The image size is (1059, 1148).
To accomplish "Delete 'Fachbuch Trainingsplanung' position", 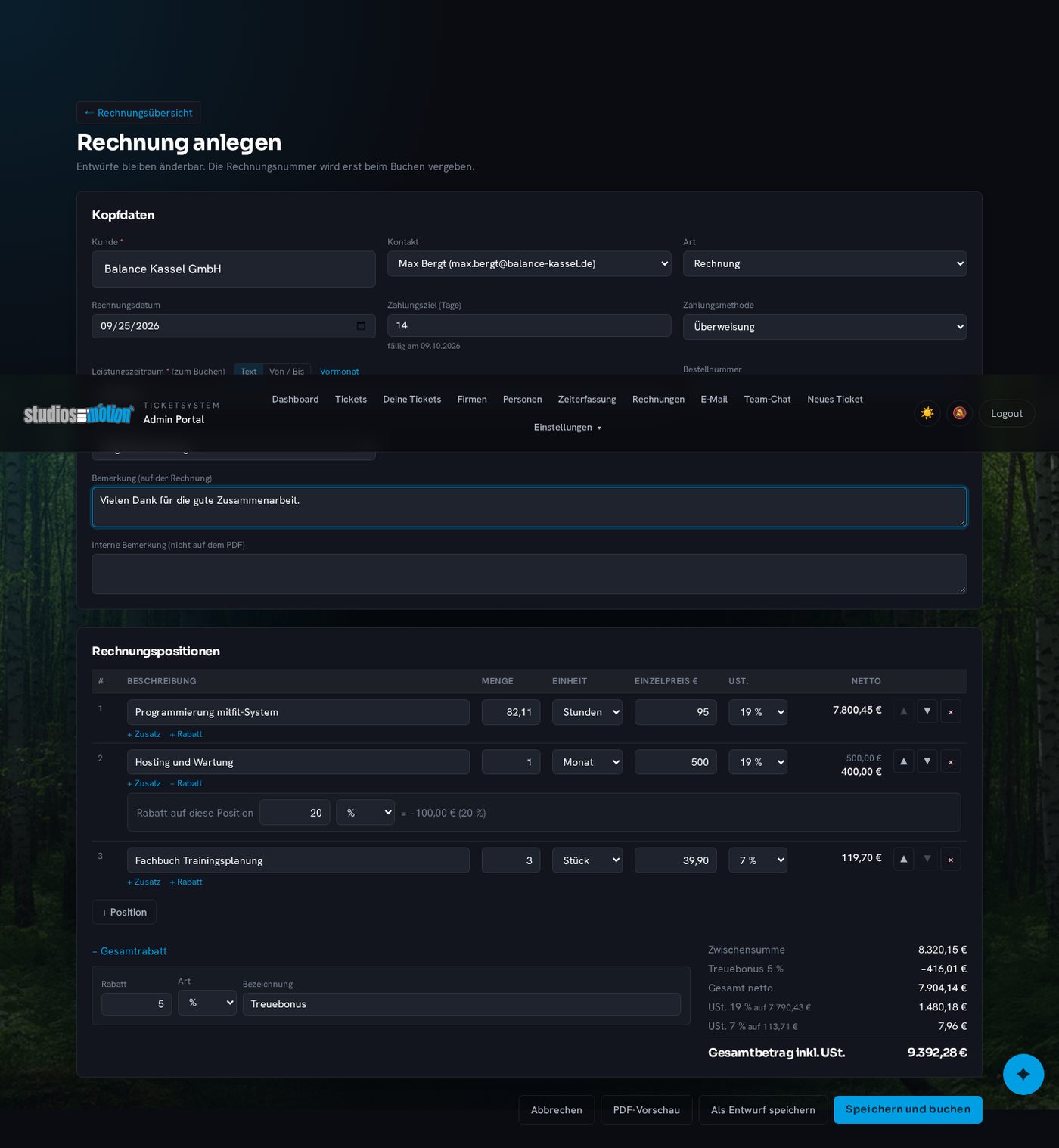I will [x=951, y=860].
